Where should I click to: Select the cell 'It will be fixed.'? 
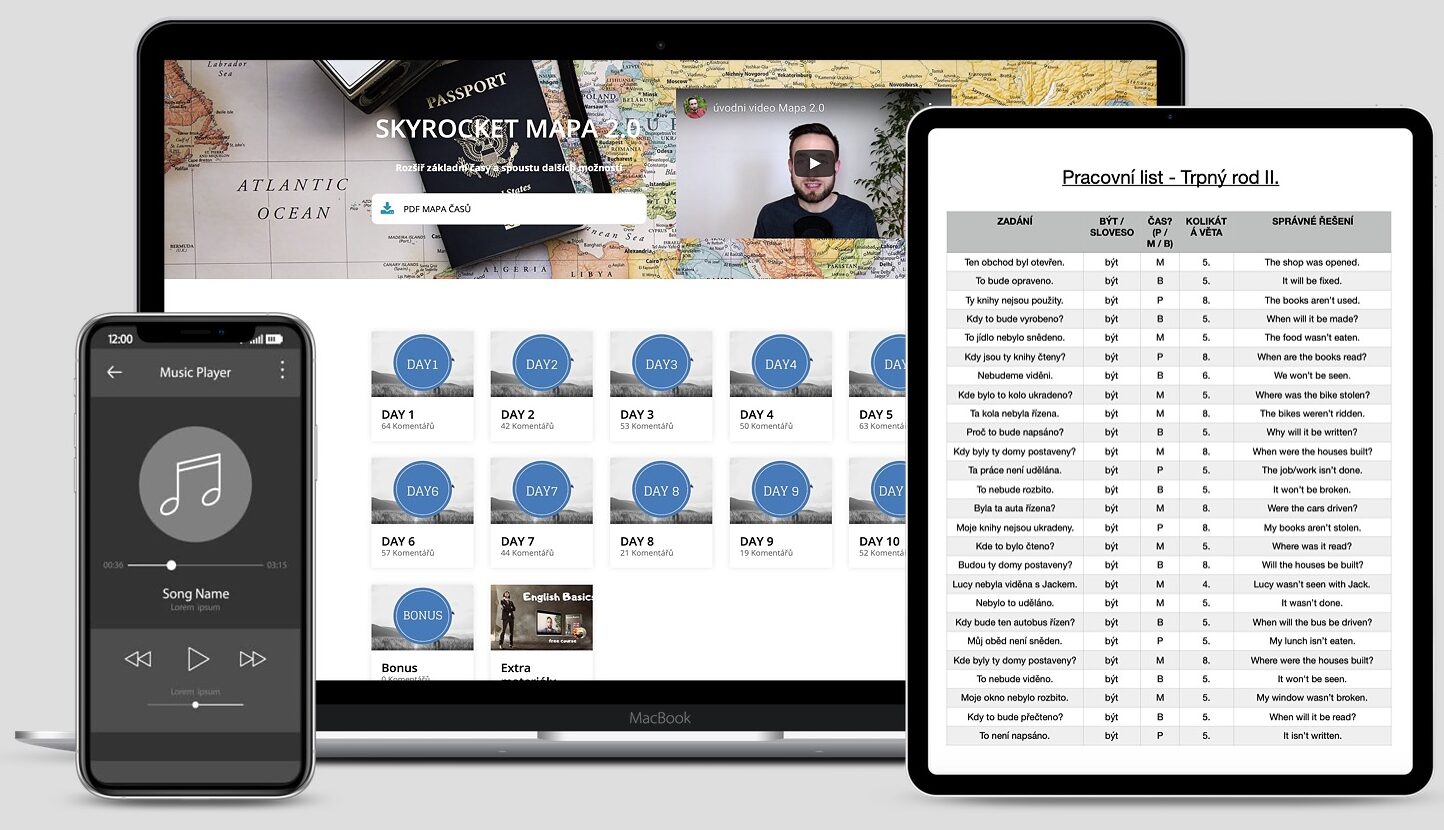tap(1312, 281)
